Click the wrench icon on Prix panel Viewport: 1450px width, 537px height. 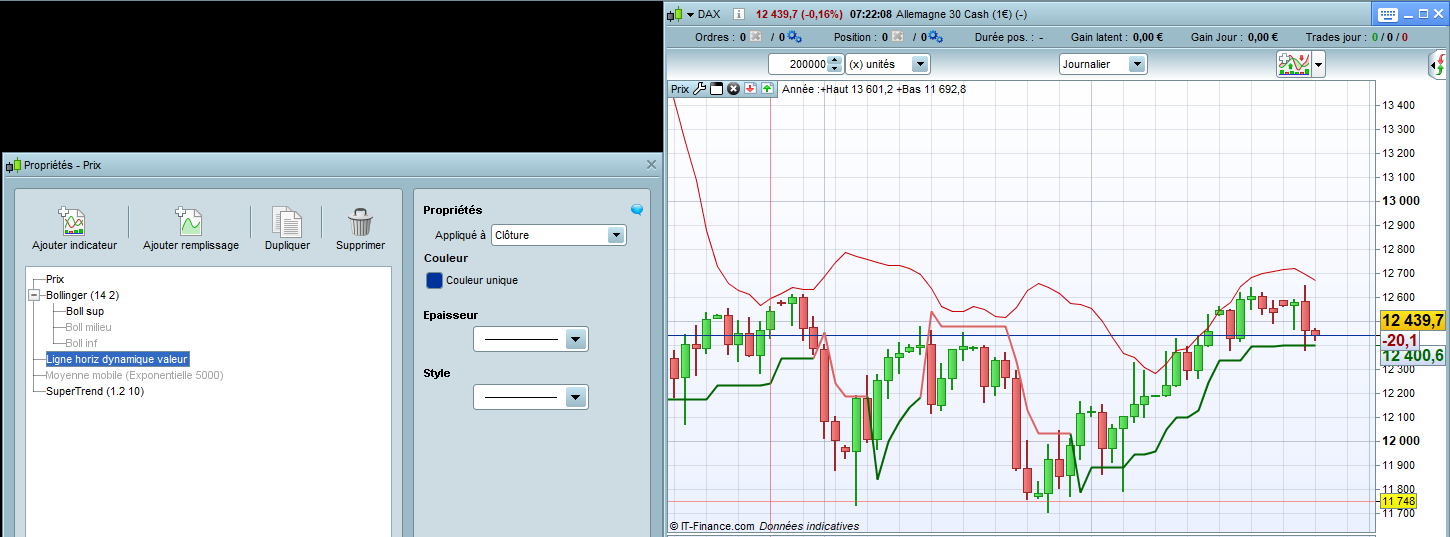tap(700, 89)
